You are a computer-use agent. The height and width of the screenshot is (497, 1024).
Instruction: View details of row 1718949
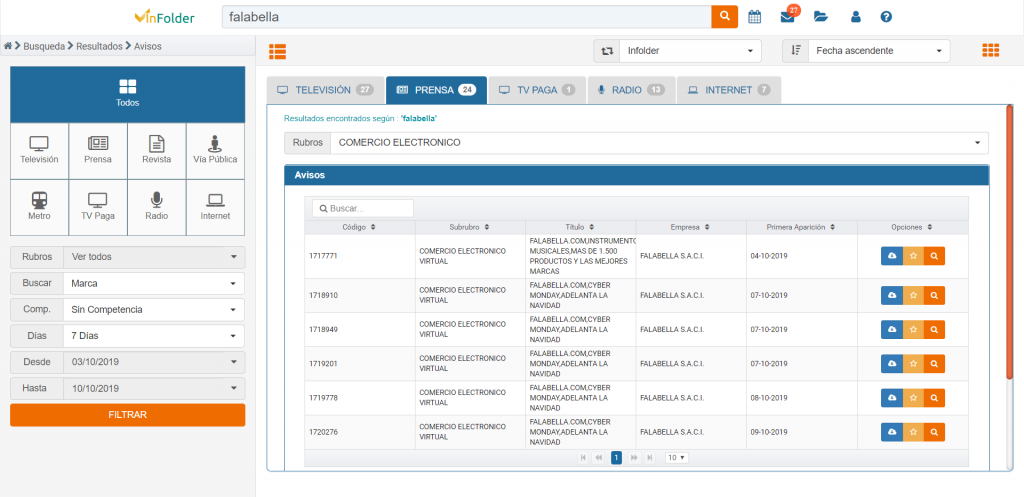pos(935,329)
